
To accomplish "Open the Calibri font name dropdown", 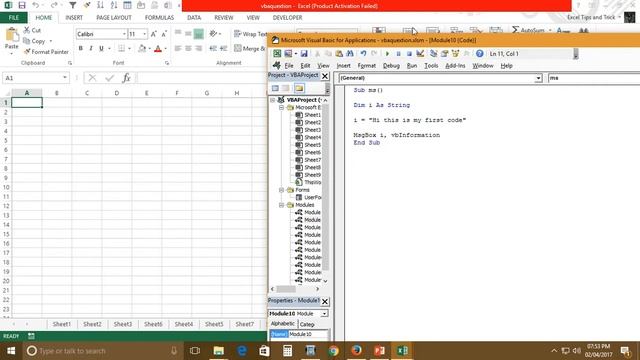I will 124,34.
